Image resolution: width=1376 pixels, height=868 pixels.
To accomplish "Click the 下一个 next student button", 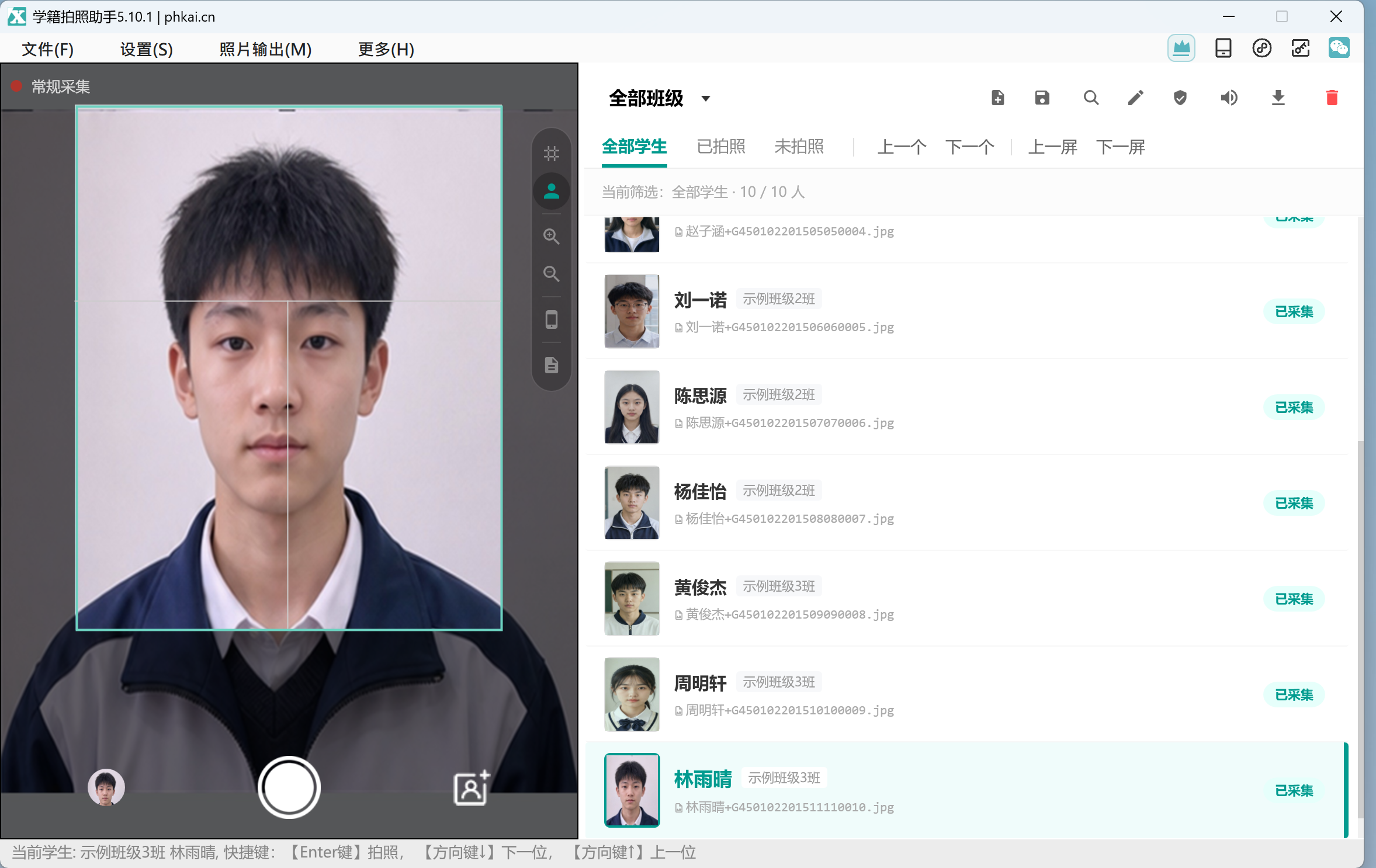I will (x=969, y=147).
